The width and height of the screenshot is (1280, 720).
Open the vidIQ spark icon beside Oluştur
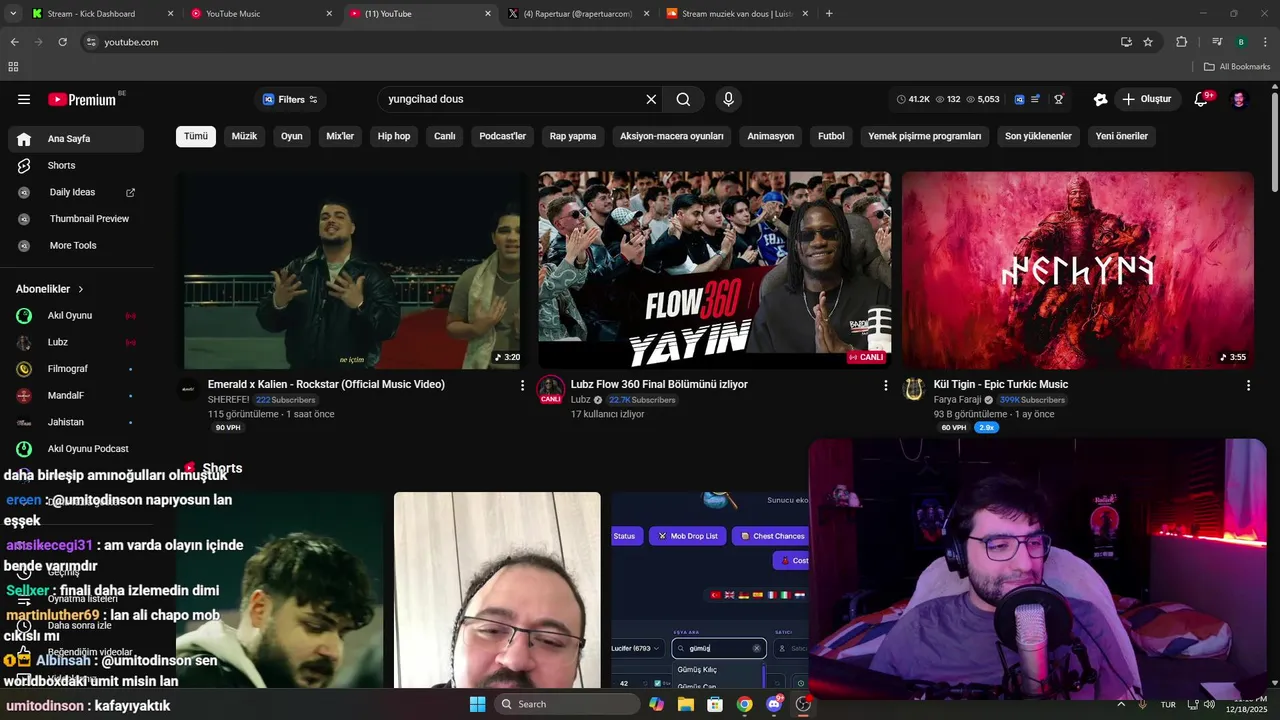pos(1100,99)
